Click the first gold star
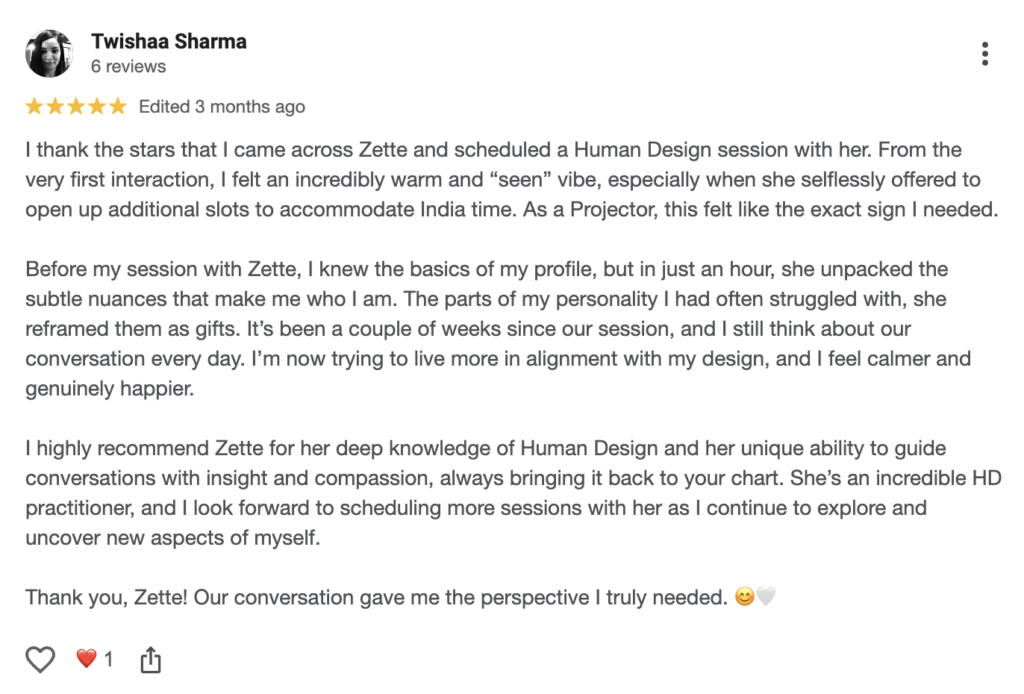The width and height of the screenshot is (1024, 694). click(x=35, y=106)
